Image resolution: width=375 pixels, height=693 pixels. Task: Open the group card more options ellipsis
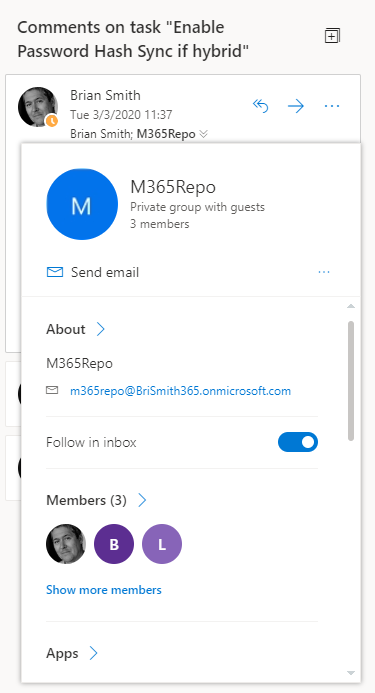324,272
